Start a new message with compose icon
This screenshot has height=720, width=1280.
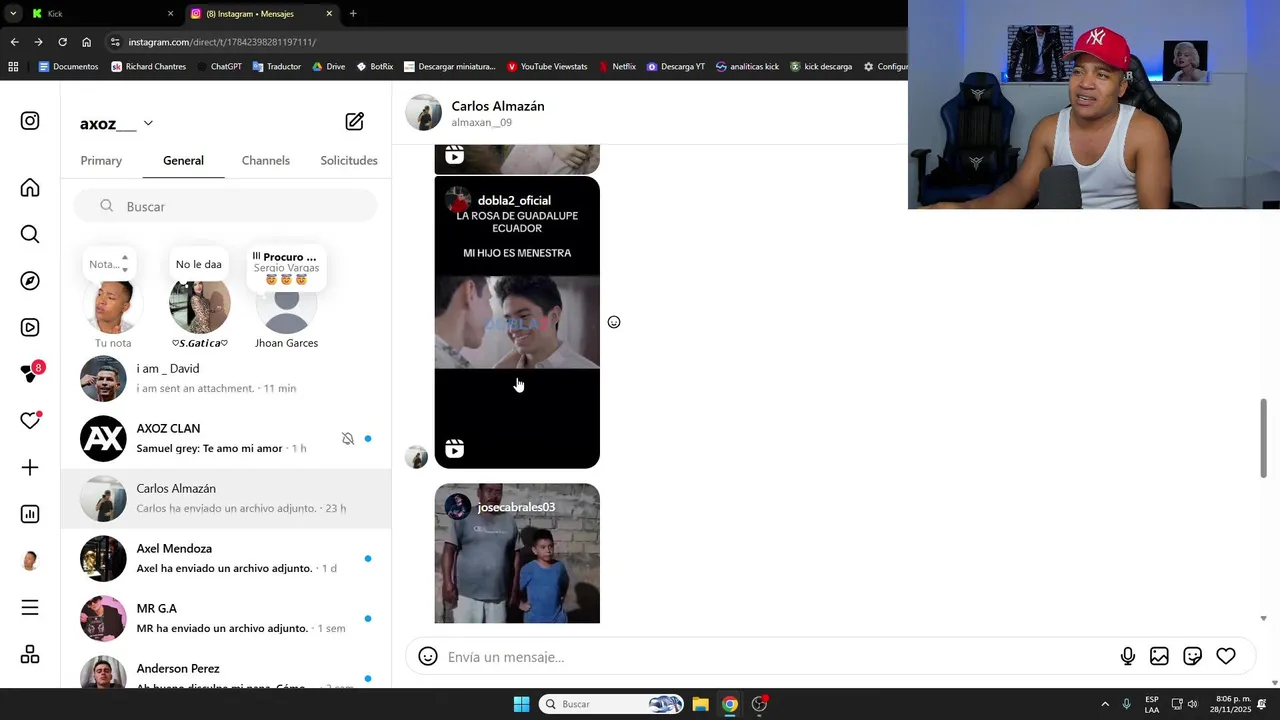pos(355,121)
